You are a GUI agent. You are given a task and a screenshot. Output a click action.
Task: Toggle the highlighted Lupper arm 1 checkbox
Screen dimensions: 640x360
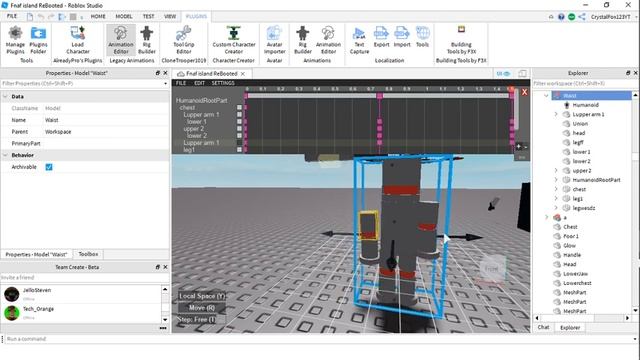[x=240, y=142]
